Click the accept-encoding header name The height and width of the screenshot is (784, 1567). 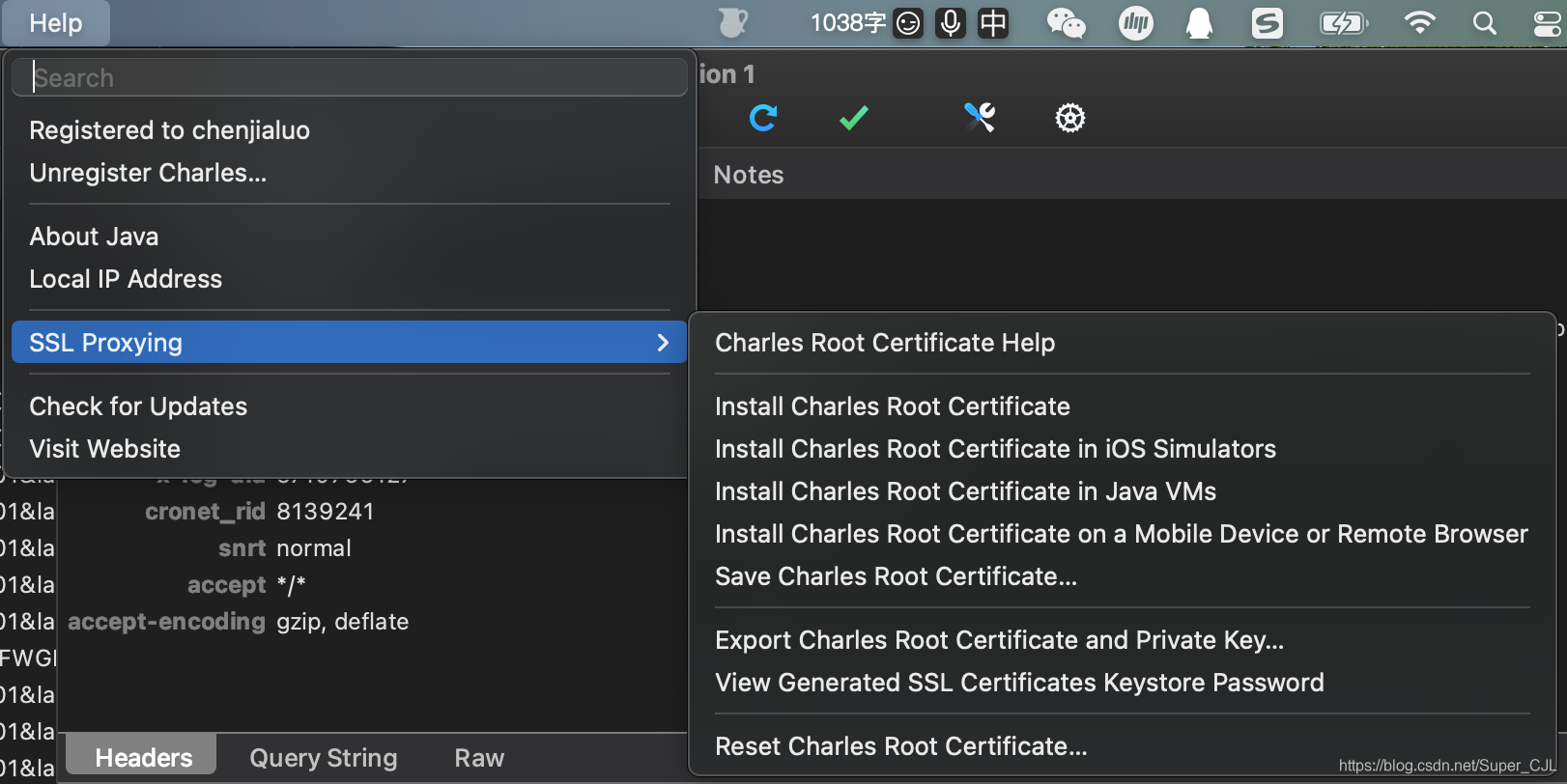pyautogui.click(x=166, y=622)
